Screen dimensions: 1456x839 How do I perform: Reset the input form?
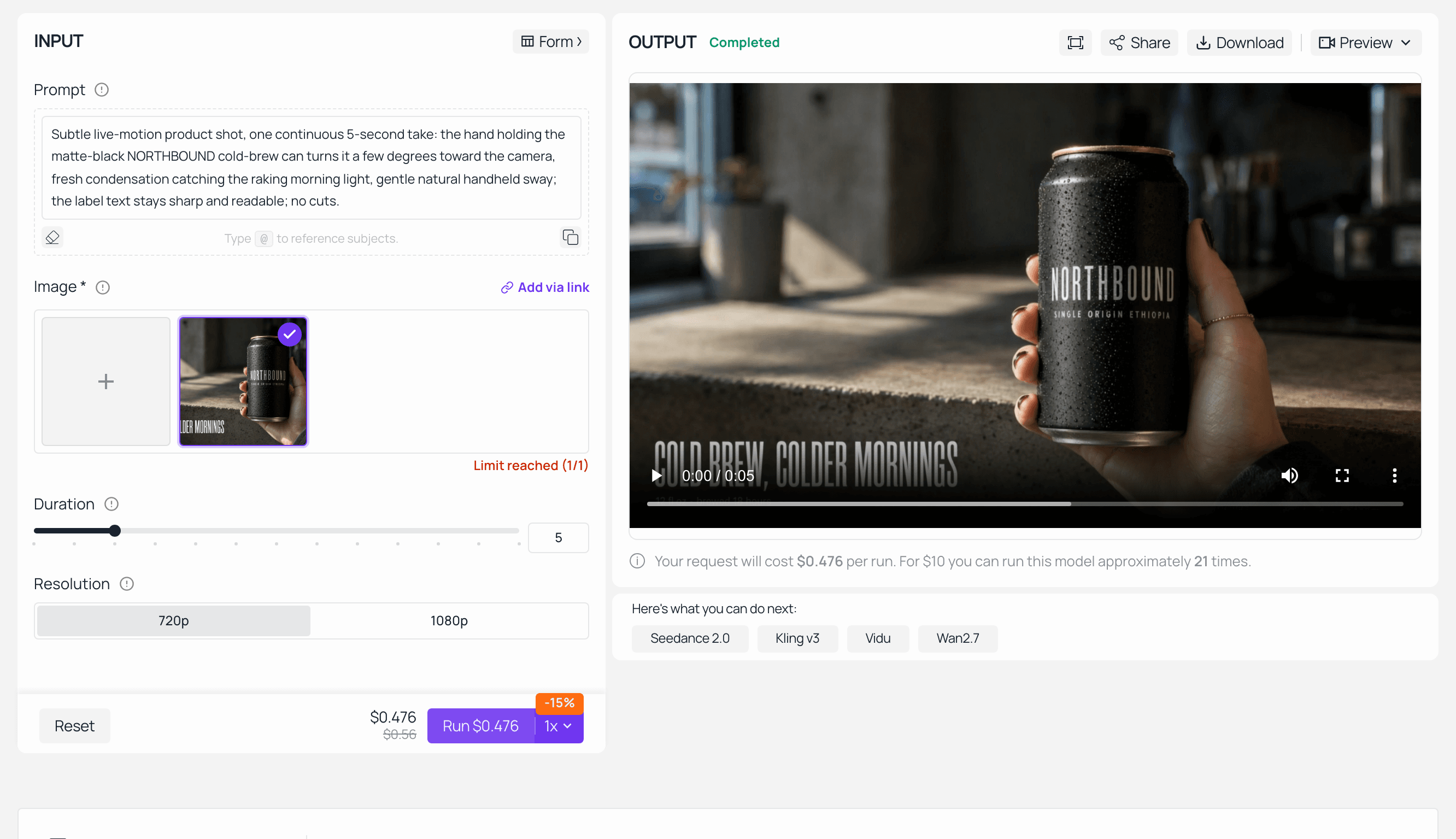74,726
